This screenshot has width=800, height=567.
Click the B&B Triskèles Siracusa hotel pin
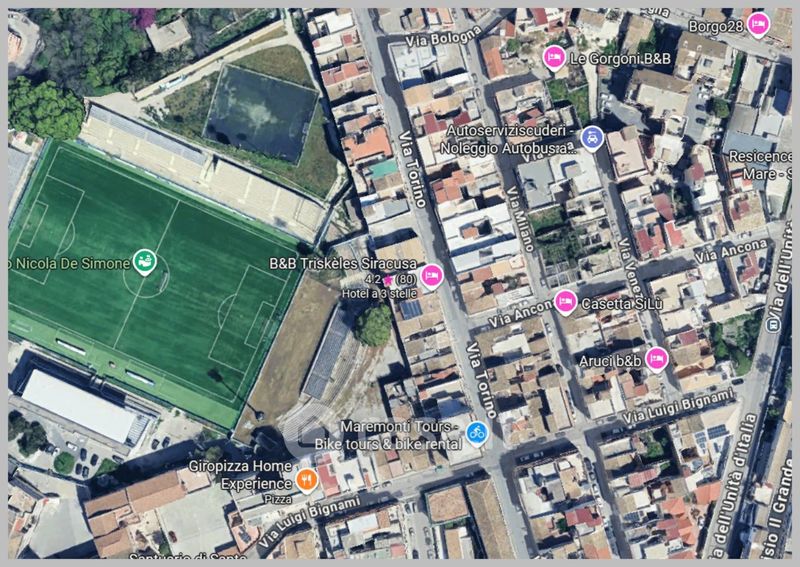click(x=432, y=275)
